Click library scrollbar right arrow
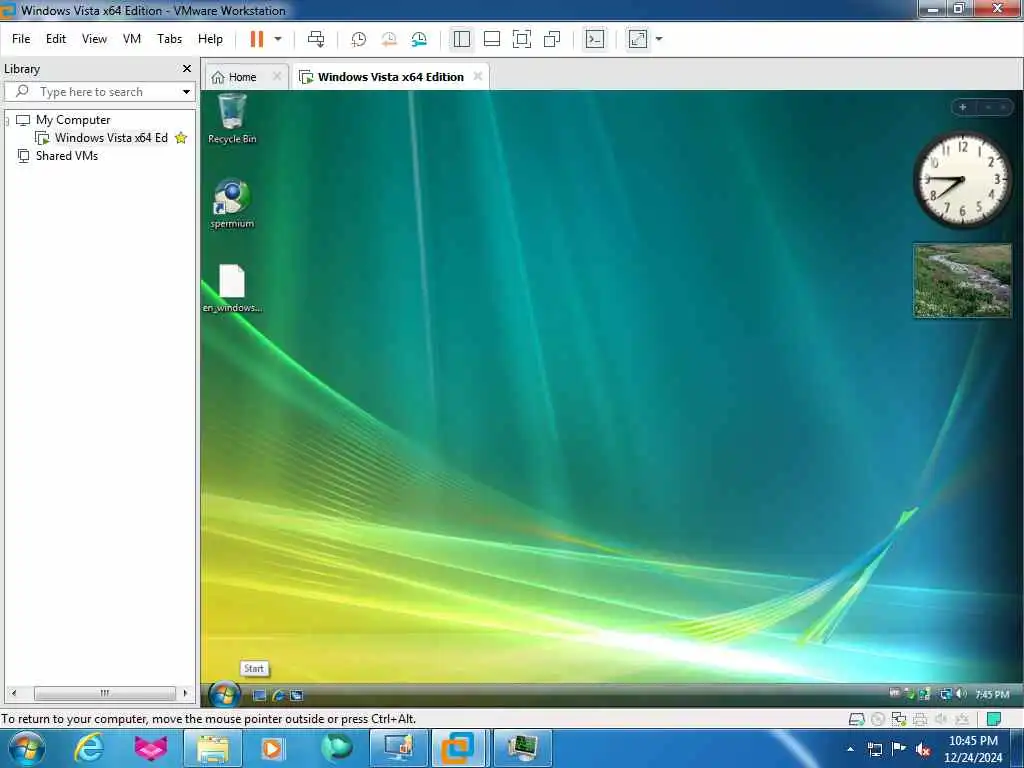Viewport: 1024px width, 768px height. [185, 693]
